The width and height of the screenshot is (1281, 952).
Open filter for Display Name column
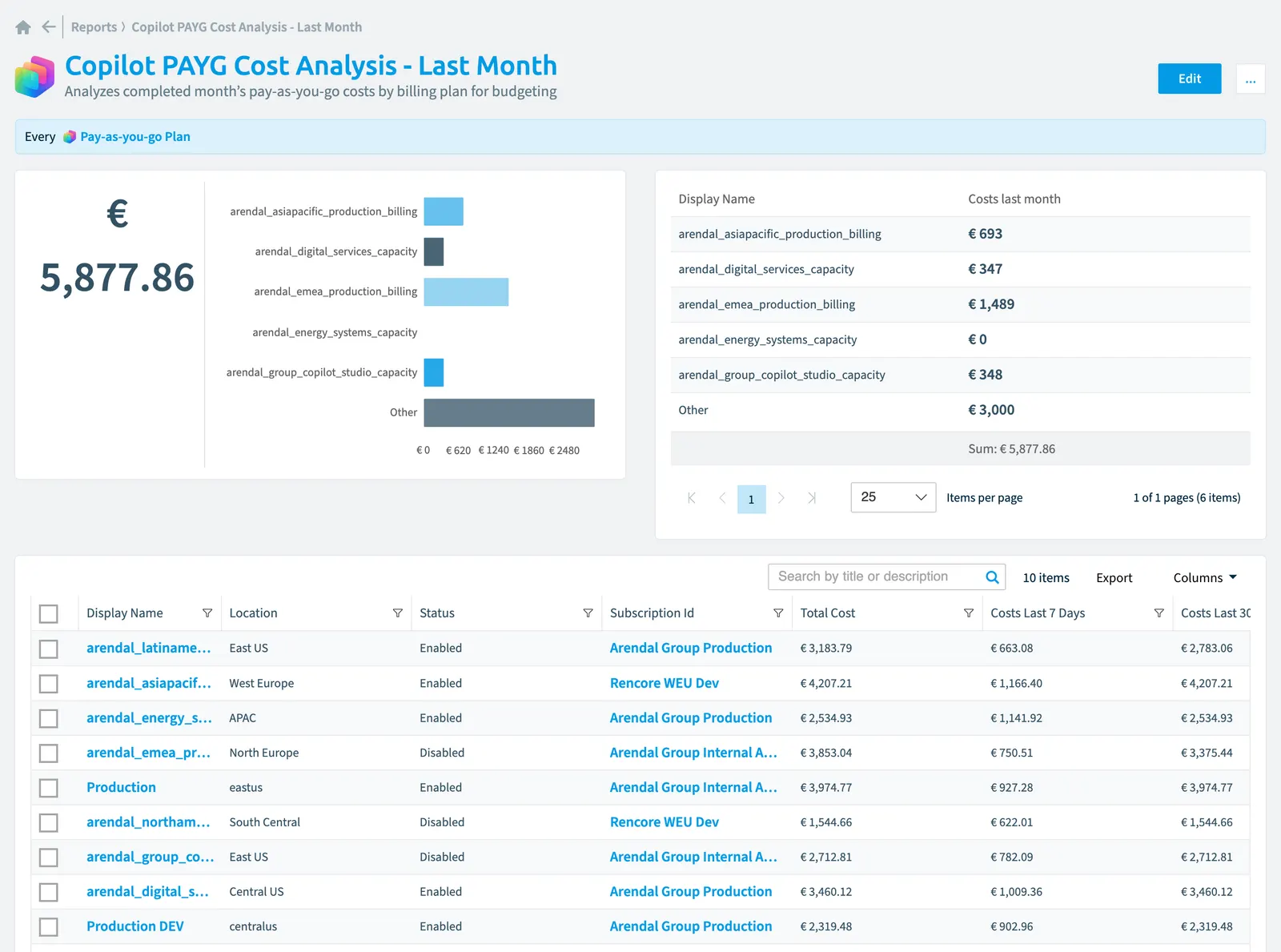click(207, 613)
